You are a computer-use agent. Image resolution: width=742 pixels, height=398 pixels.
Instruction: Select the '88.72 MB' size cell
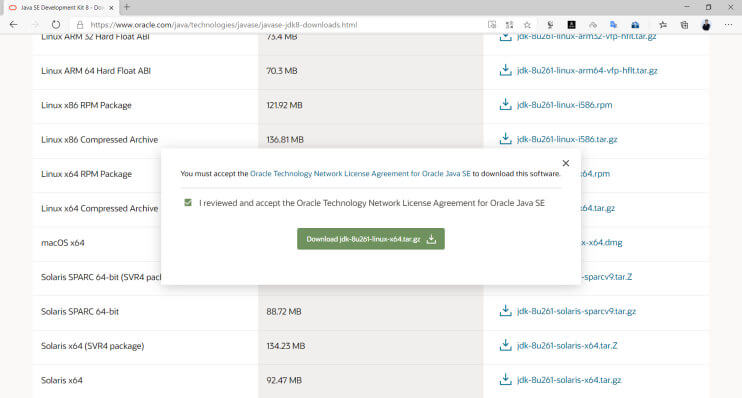pos(284,312)
